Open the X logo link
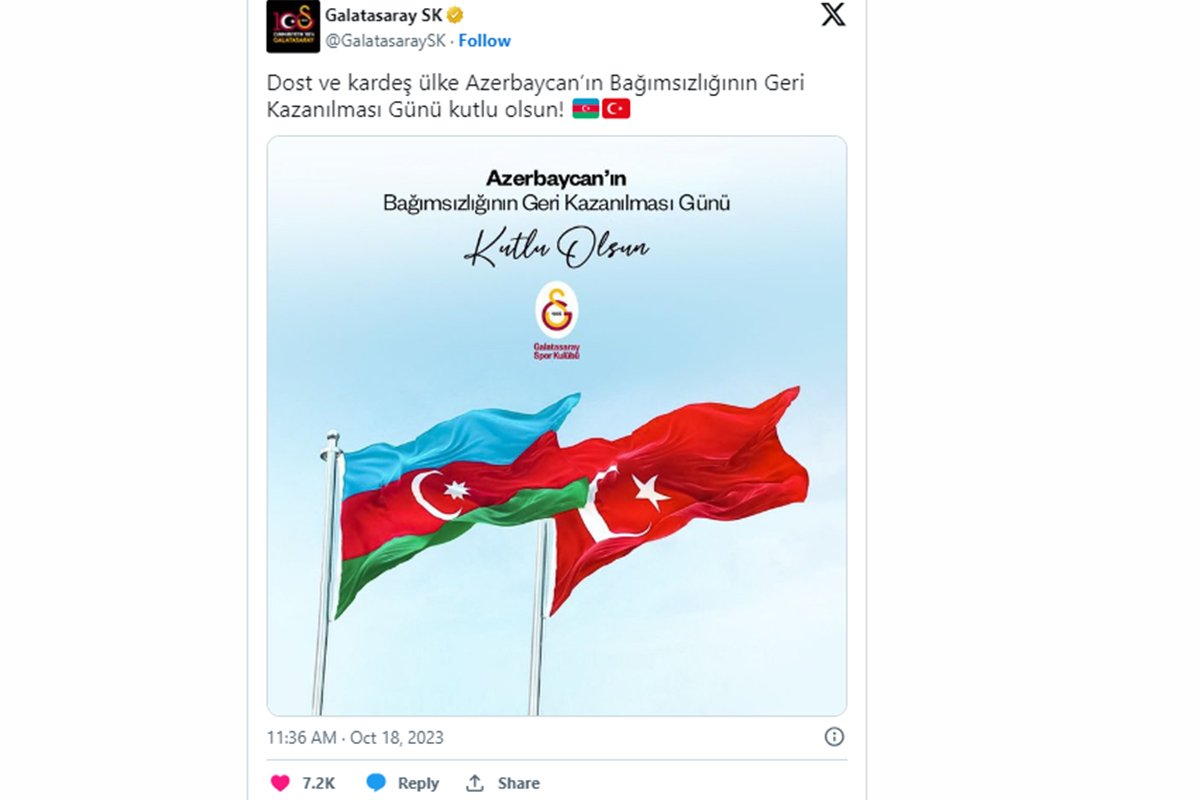 [x=833, y=15]
